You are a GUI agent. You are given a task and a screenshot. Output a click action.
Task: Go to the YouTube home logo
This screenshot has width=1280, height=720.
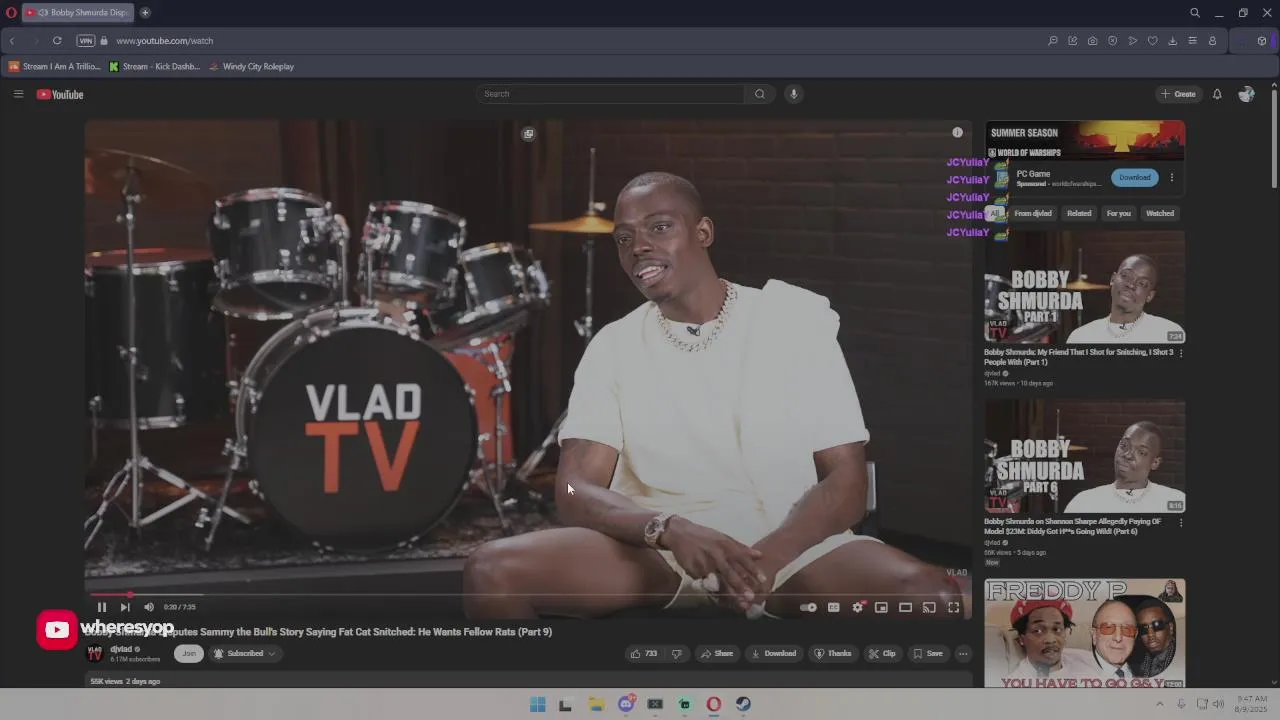tap(60, 94)
